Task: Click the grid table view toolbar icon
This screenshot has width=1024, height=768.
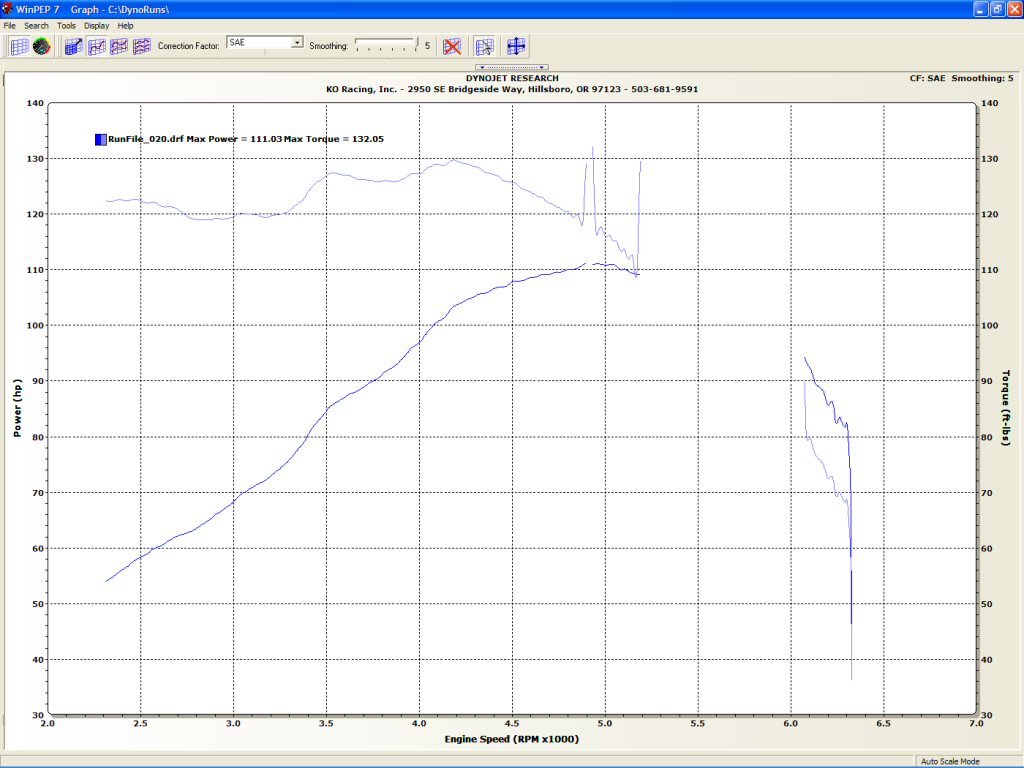Action: 19,46
